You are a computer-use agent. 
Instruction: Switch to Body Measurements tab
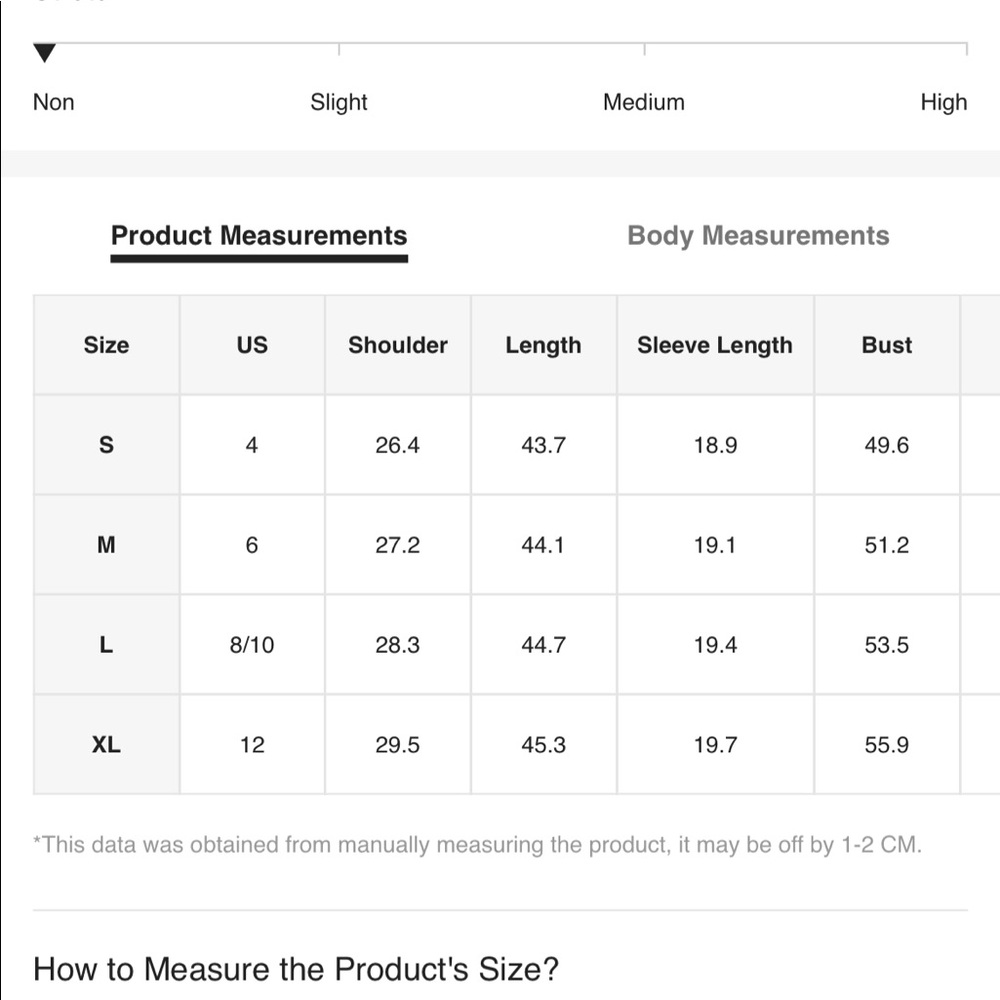758,236
